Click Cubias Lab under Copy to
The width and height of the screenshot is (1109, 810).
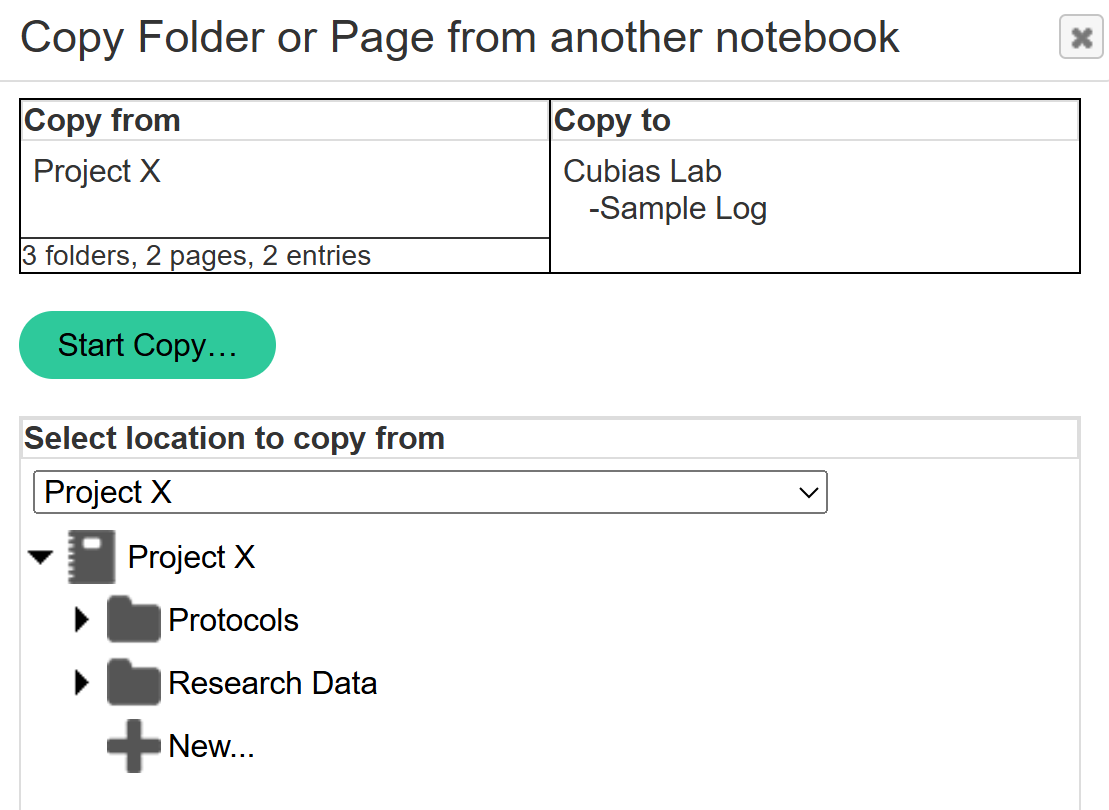click(642, 172)
